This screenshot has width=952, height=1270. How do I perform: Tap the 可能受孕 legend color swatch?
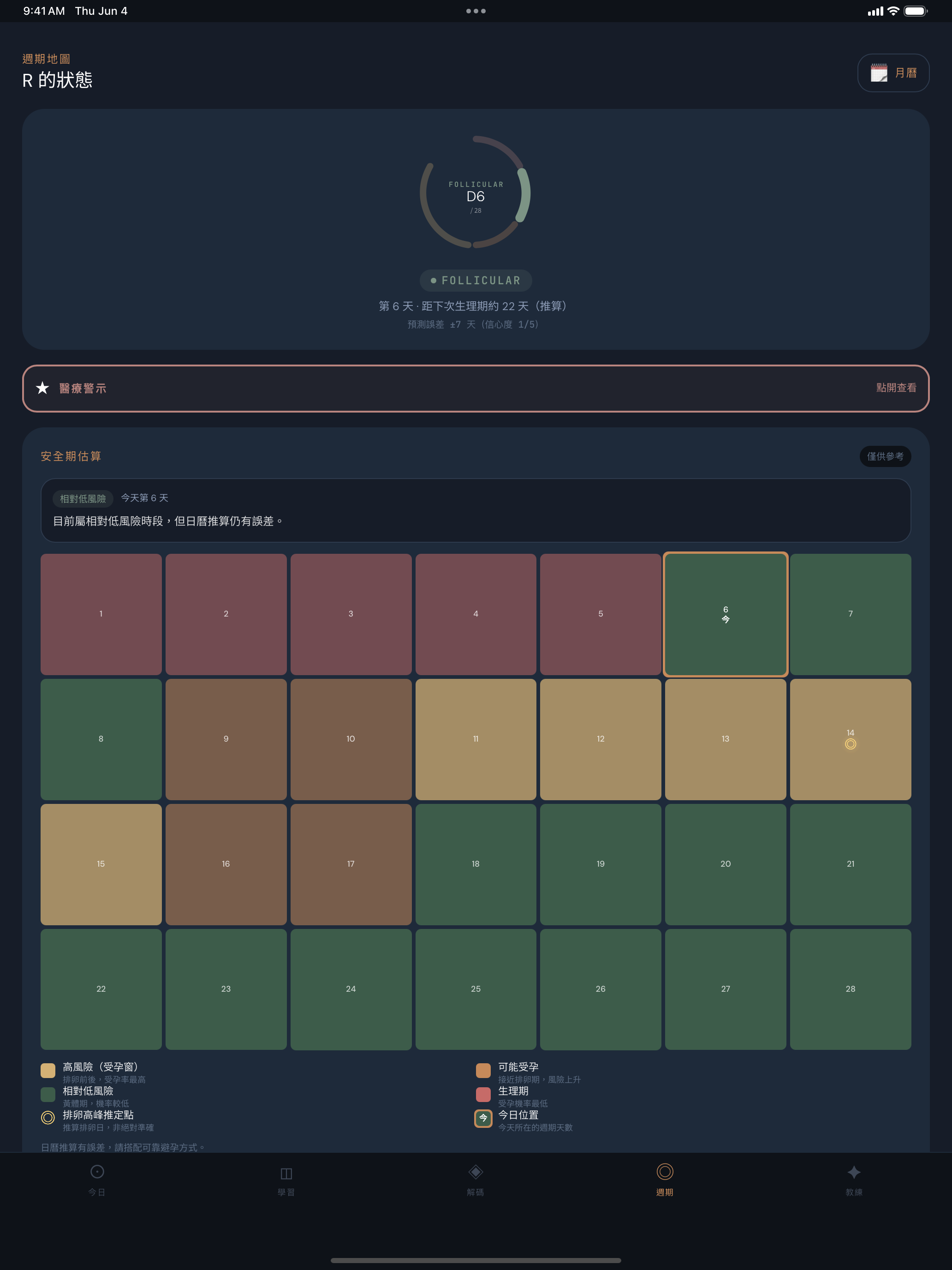click(483, 1070)
